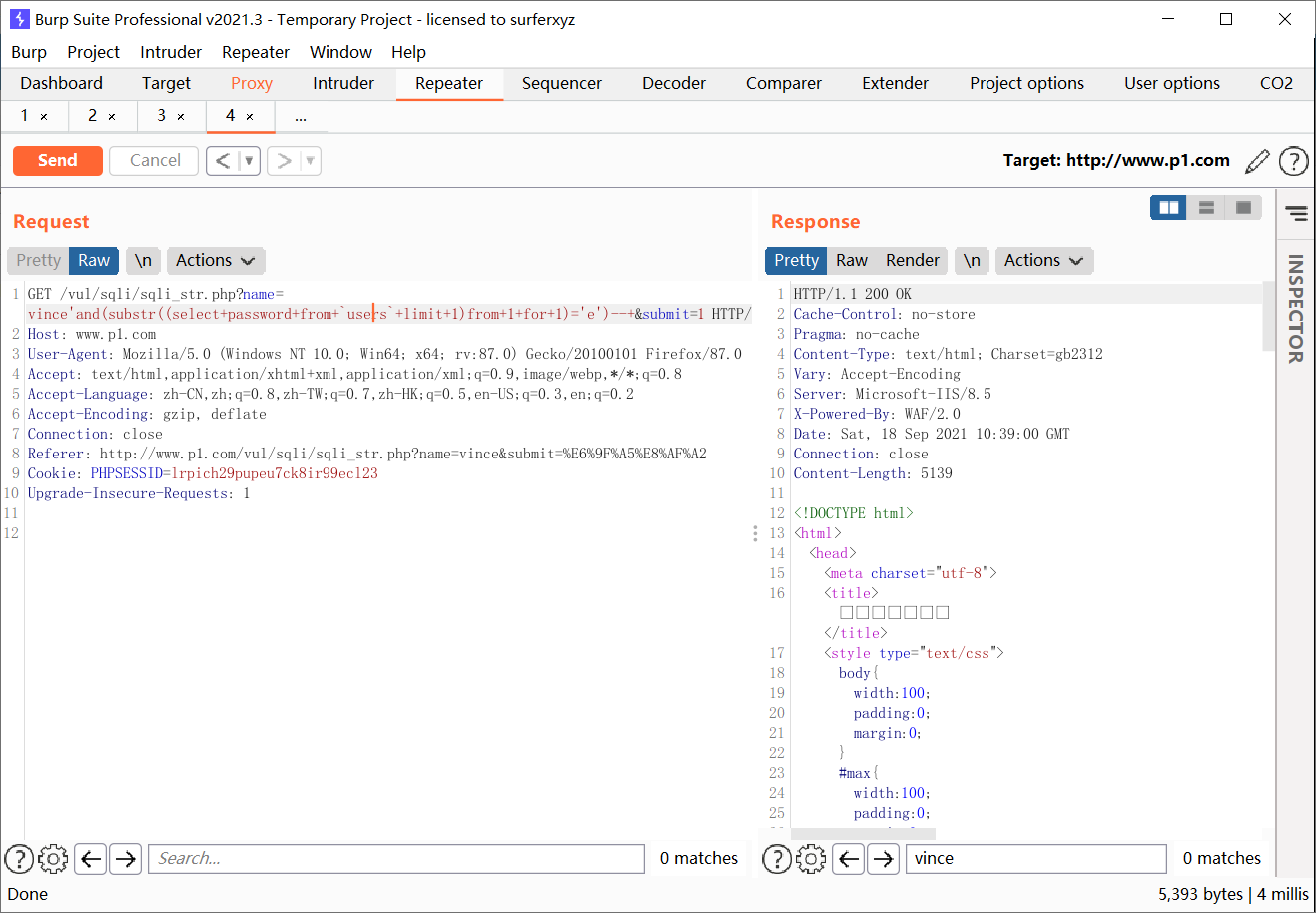The width and height of the screenshot is (1316, 913).
Task: Expand response Actions dropdown
Action: click(1043, 261)
